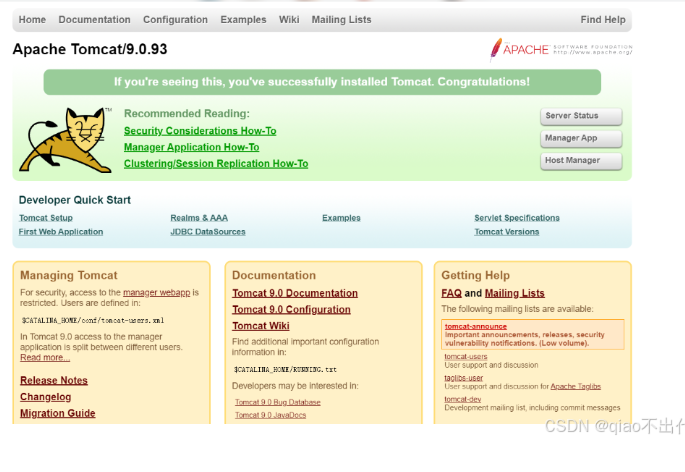The image size is (685, 472).
Task: Open Tomcat Versions link
Action: point(507,232)
